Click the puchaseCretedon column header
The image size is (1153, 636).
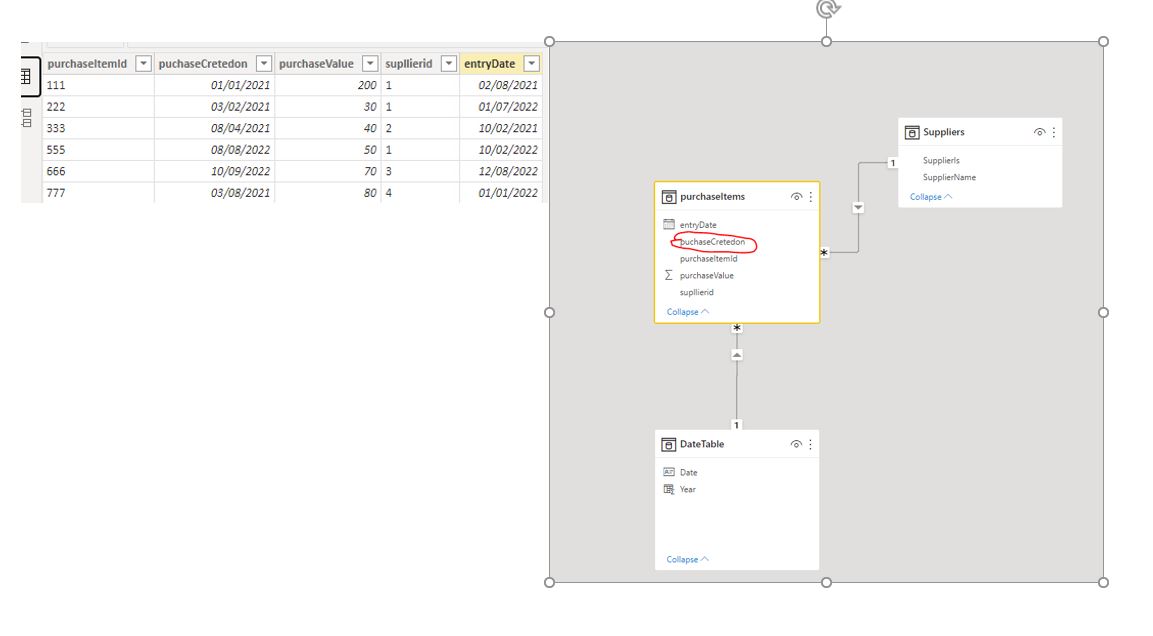(214, 64)
